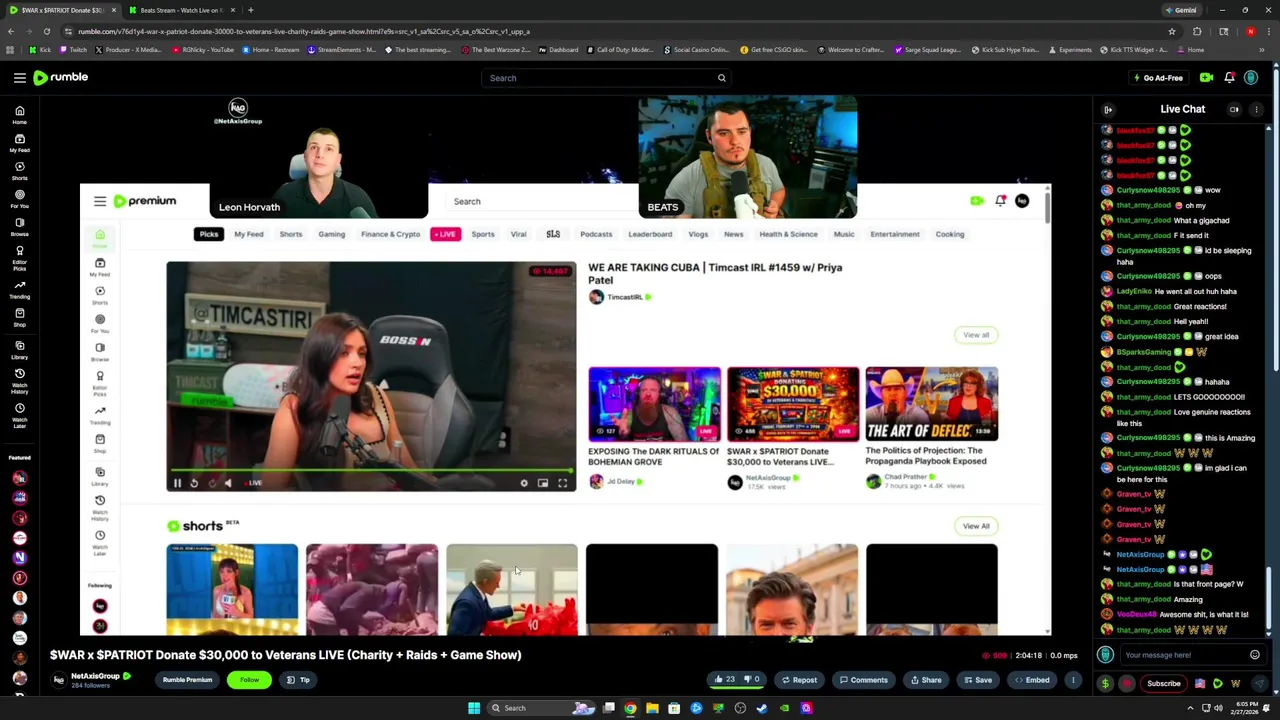Open Timcast player settings gear
Viewport: 1280px width, 720px height.
524,483
